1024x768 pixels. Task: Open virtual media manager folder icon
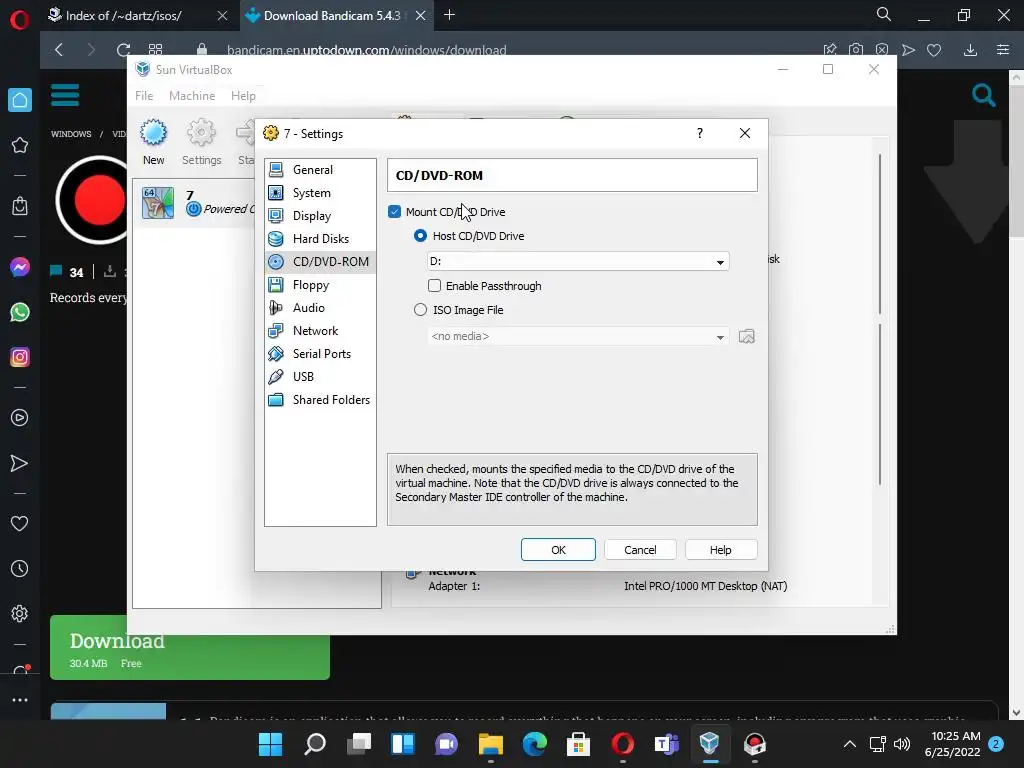pyautogui.click(x=746, y=336)
